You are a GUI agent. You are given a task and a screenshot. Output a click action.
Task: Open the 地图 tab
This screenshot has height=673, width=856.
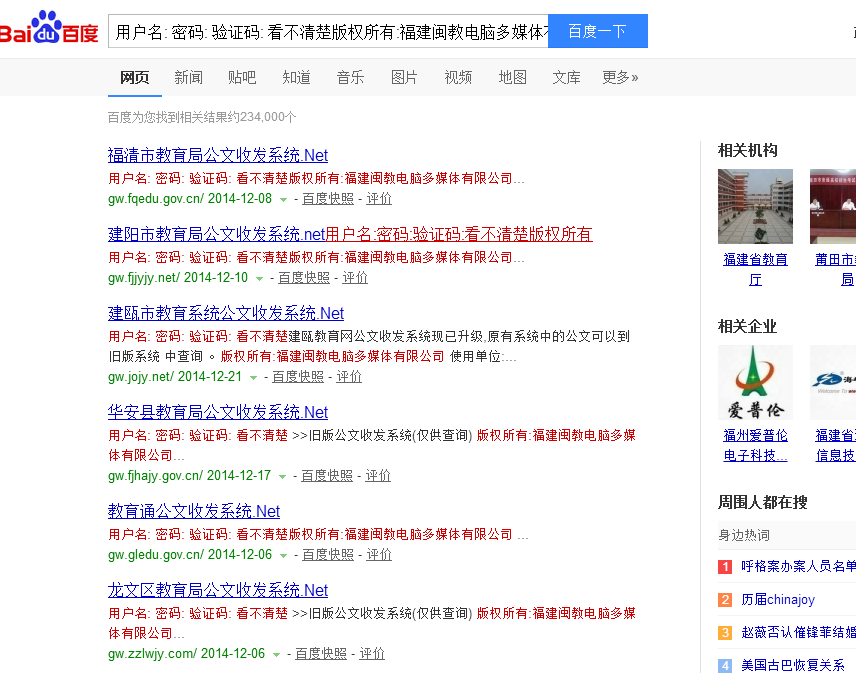(x=513, y=78)
